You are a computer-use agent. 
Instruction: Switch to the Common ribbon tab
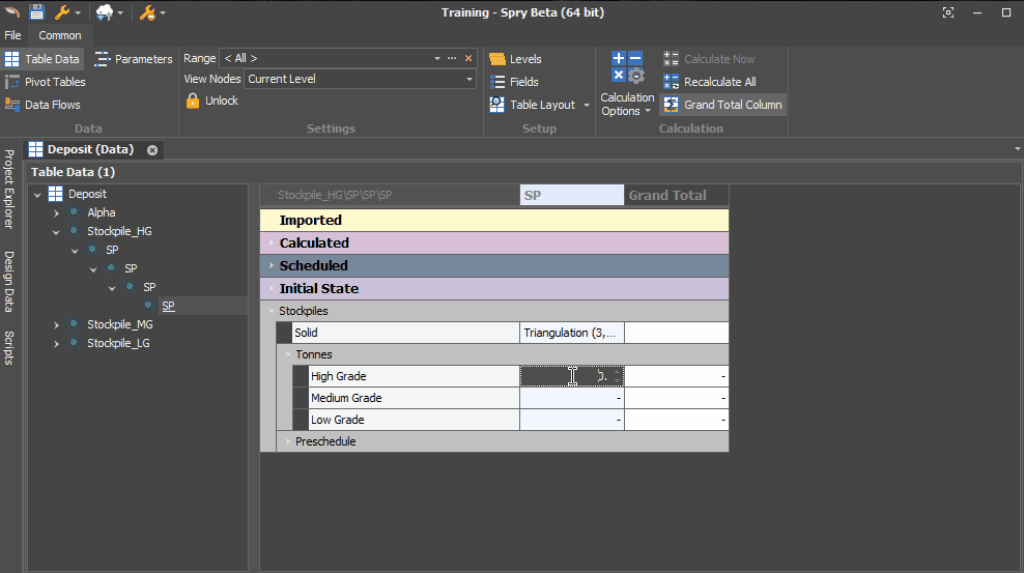(60, 35)
